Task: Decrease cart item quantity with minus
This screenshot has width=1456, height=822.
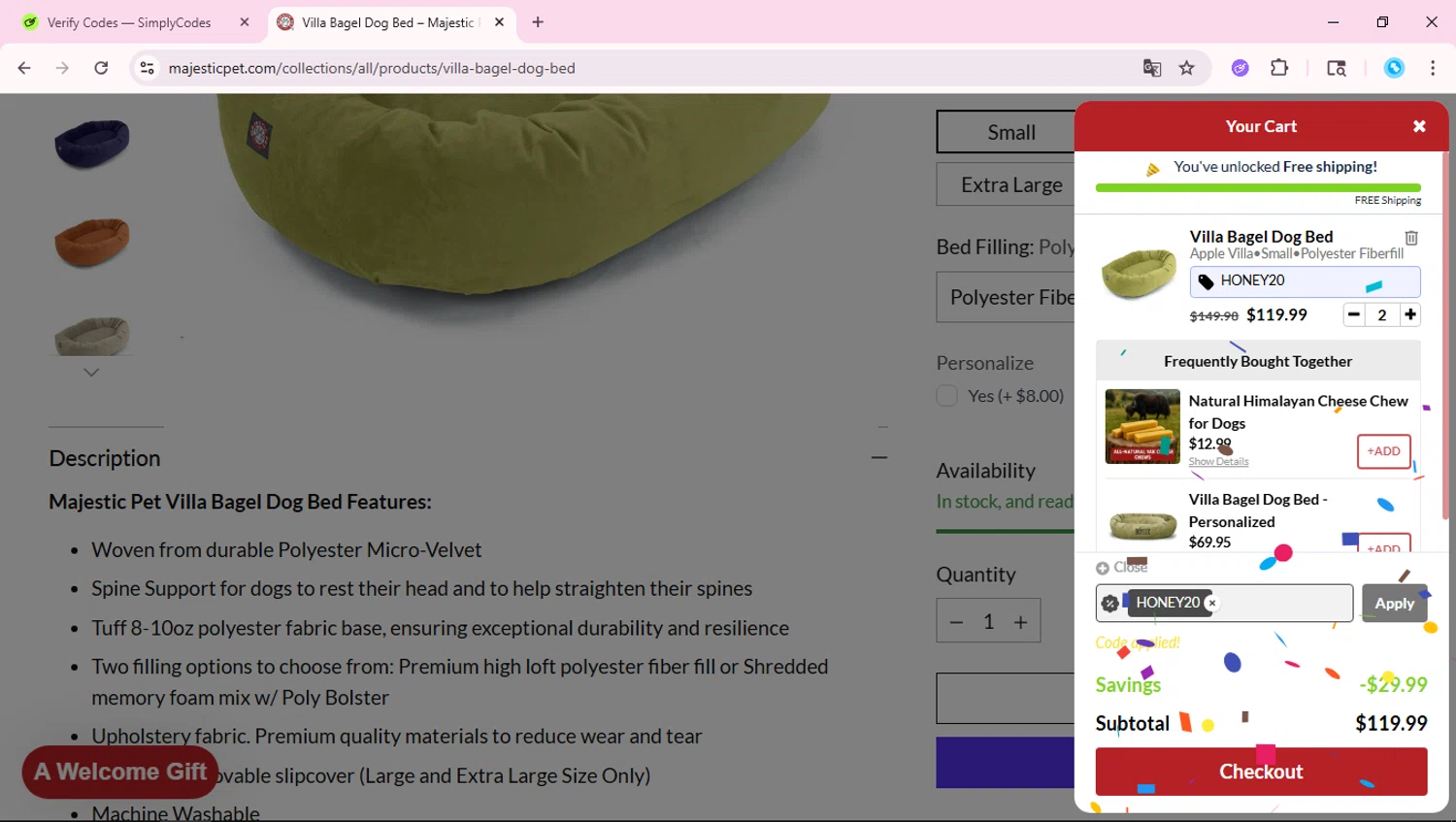Action: 1354,314
